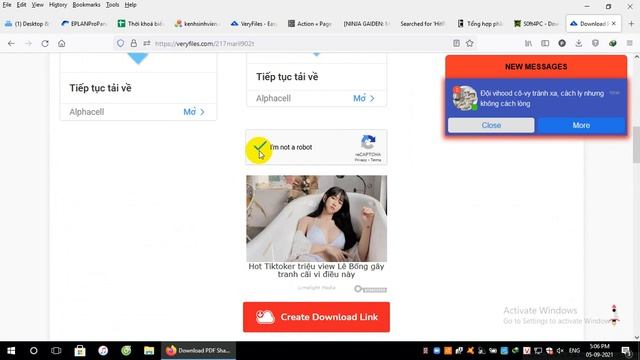The width and height of the screenshot is (640, 360).
Task: Open the Tools menu
Action: click(x=112, y=5)
